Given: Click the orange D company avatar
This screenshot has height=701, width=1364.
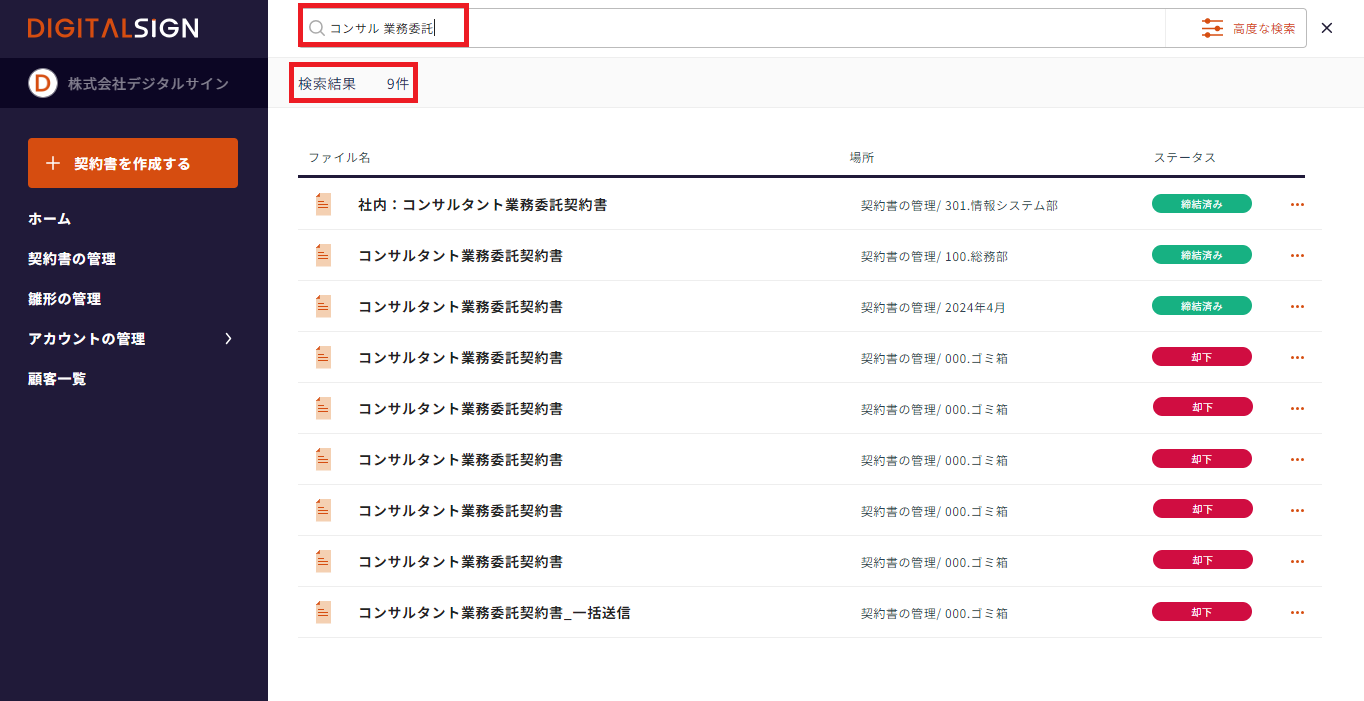Looking at the screenshot, I should [43, 84].
